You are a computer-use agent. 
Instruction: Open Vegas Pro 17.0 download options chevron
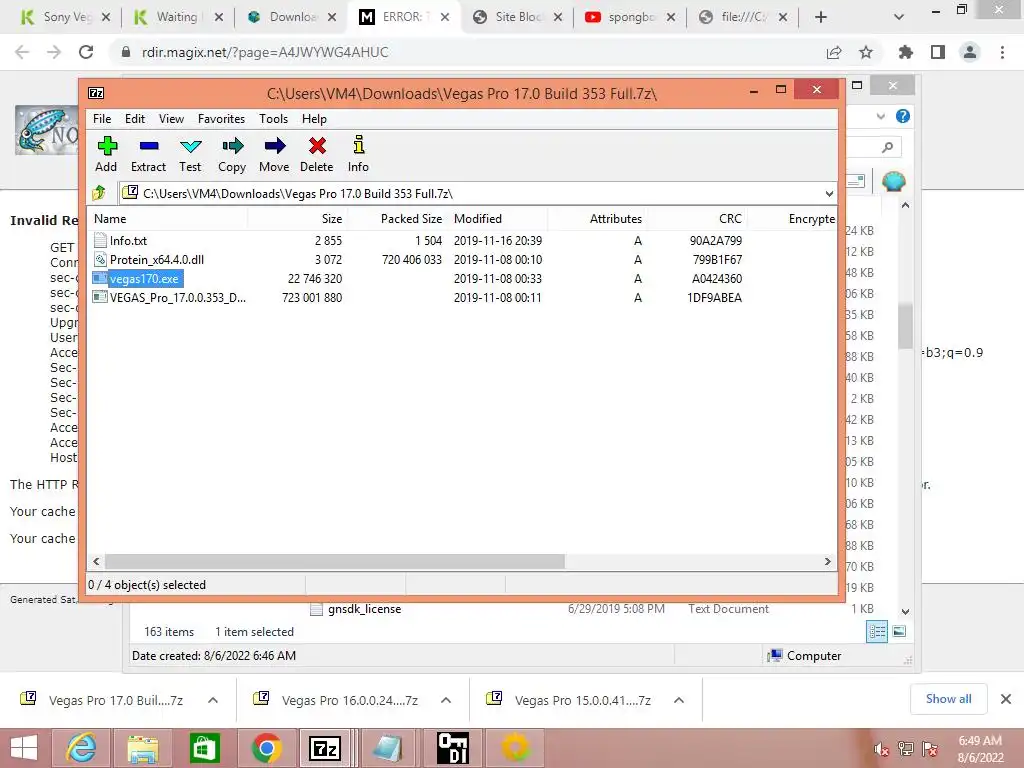tap(213, 700)
